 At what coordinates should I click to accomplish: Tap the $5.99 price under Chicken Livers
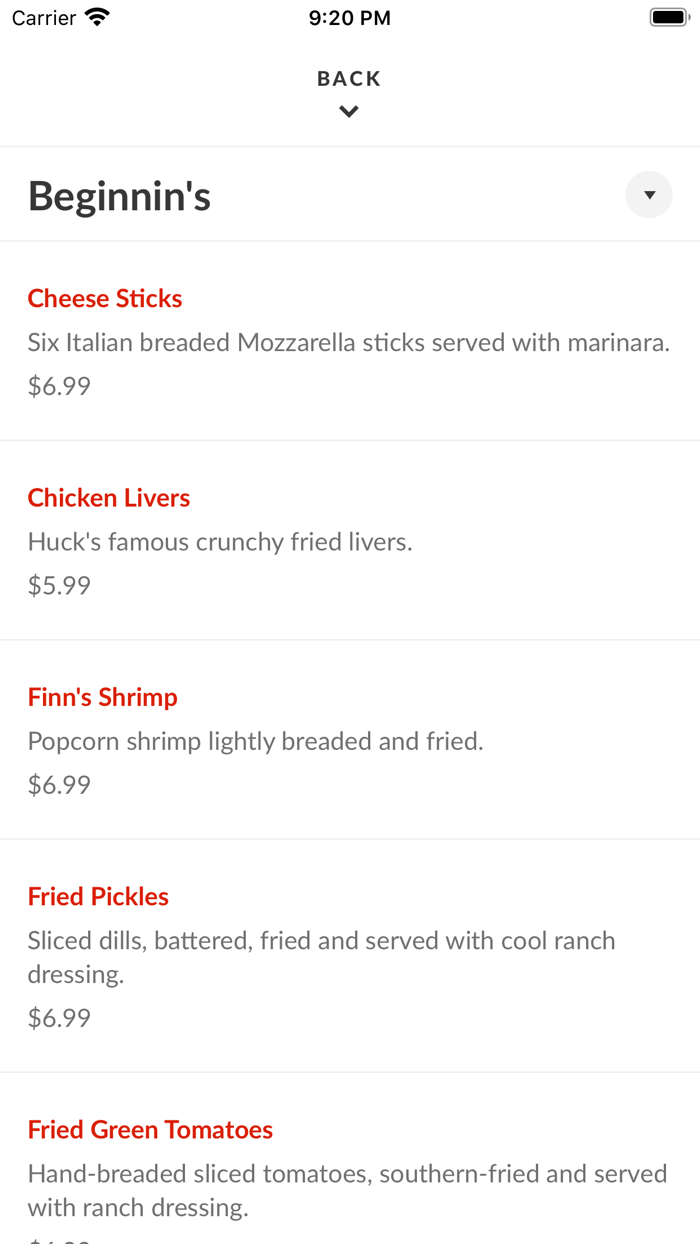pyautogui.click(x=59, y=585)
